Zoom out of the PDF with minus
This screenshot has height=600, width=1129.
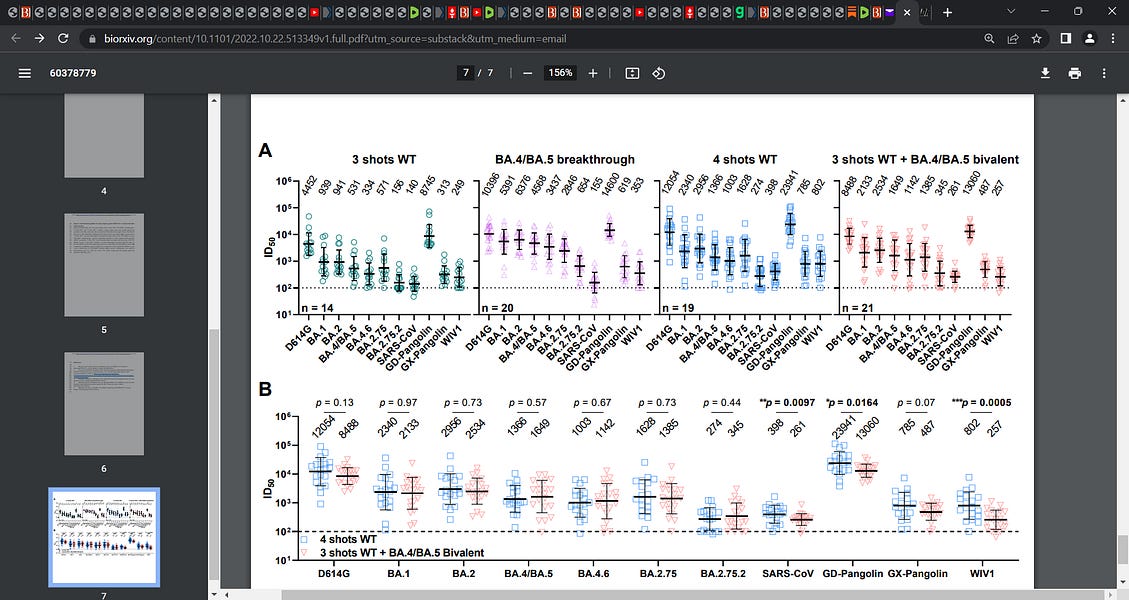coord(525,72)
